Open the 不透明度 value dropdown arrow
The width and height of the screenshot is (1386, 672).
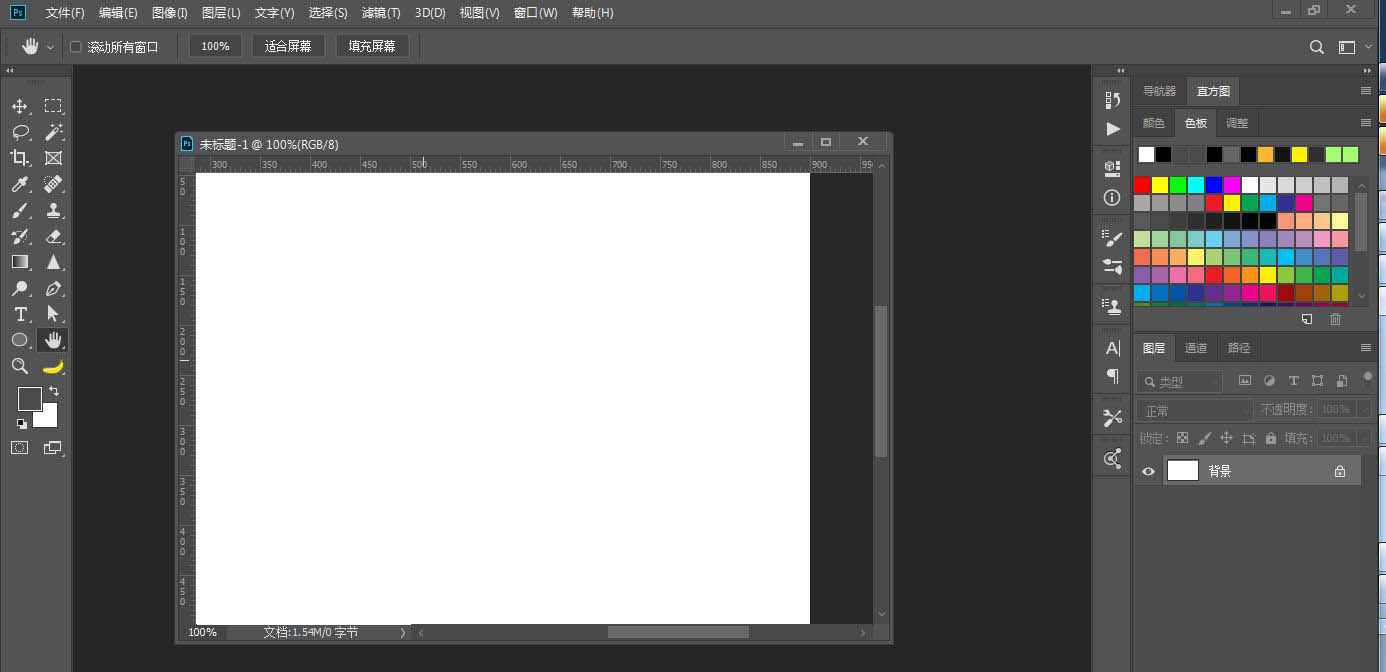[1365, 409]
